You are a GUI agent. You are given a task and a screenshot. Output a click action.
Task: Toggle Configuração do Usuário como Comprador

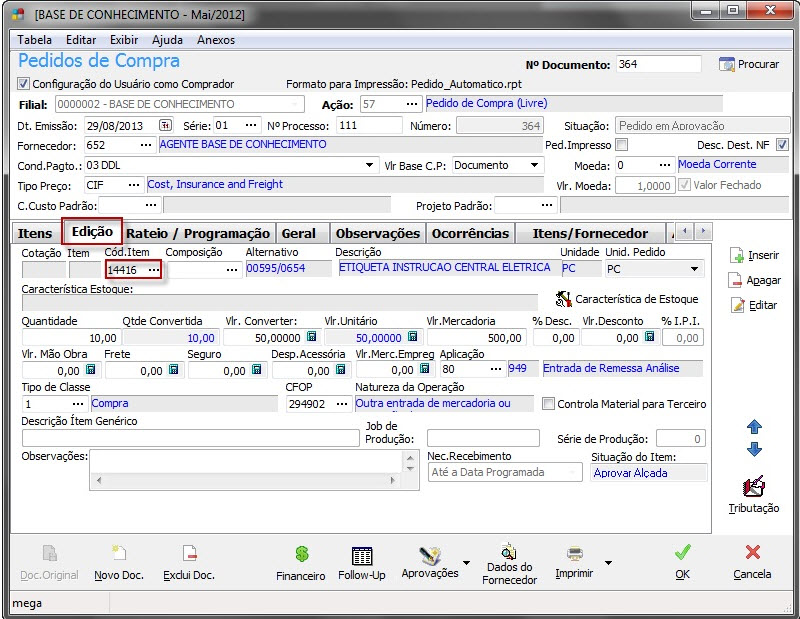pos(24,84)
